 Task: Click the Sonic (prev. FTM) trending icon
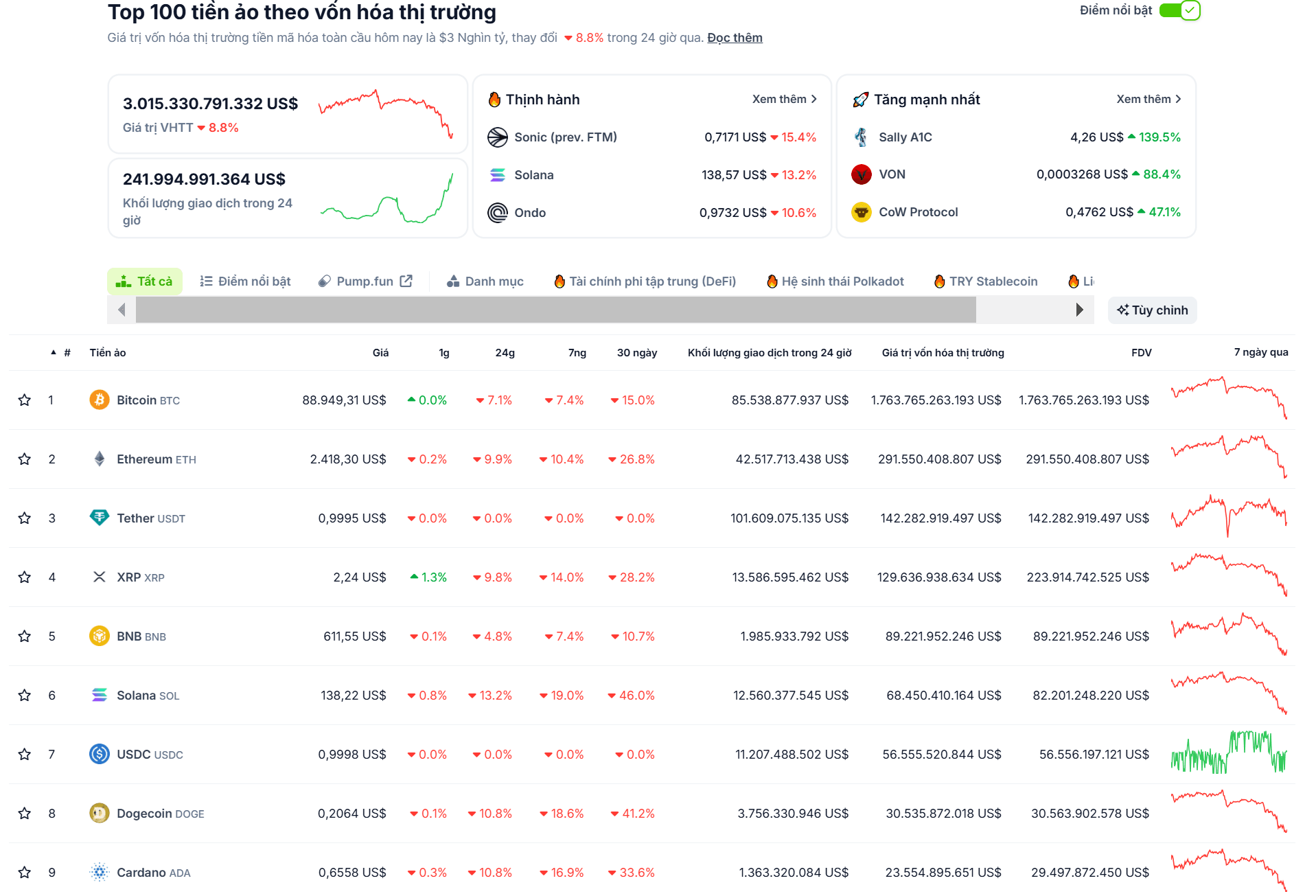498,137
